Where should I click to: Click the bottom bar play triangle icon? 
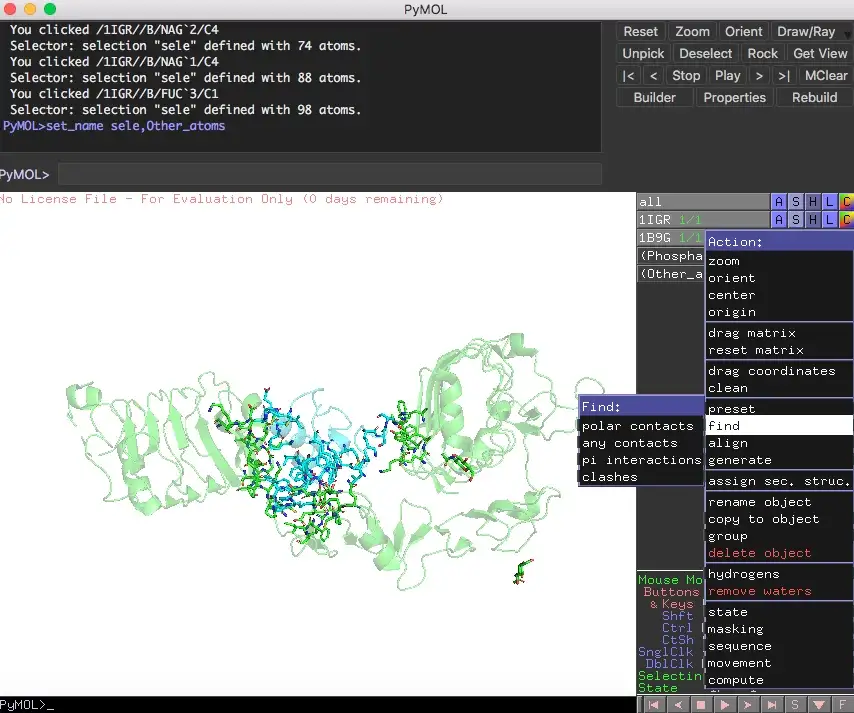click(x=725, y=705)
